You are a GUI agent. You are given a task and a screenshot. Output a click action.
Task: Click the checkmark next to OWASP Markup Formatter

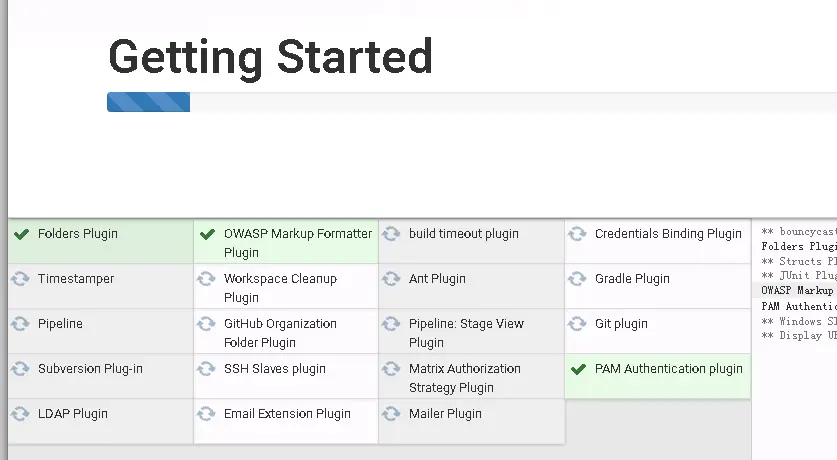pos(207,234)
